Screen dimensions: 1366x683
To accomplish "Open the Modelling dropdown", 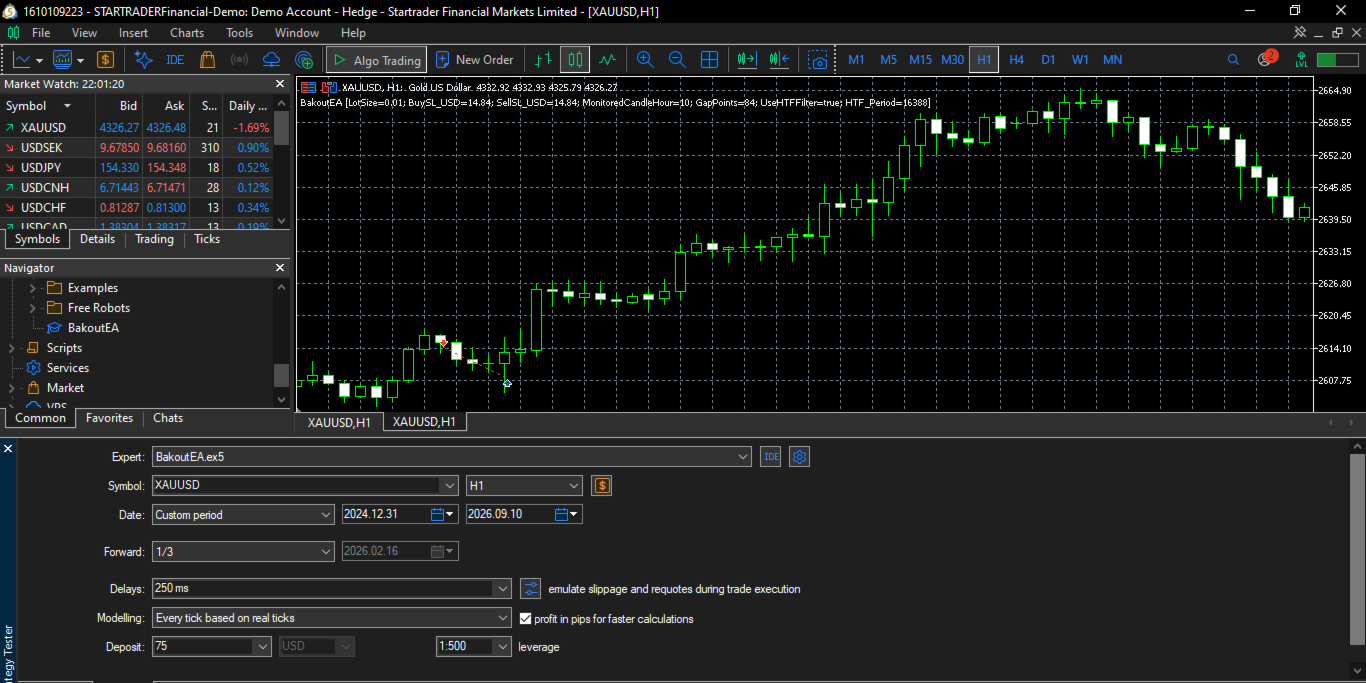I will pos(332,618).
